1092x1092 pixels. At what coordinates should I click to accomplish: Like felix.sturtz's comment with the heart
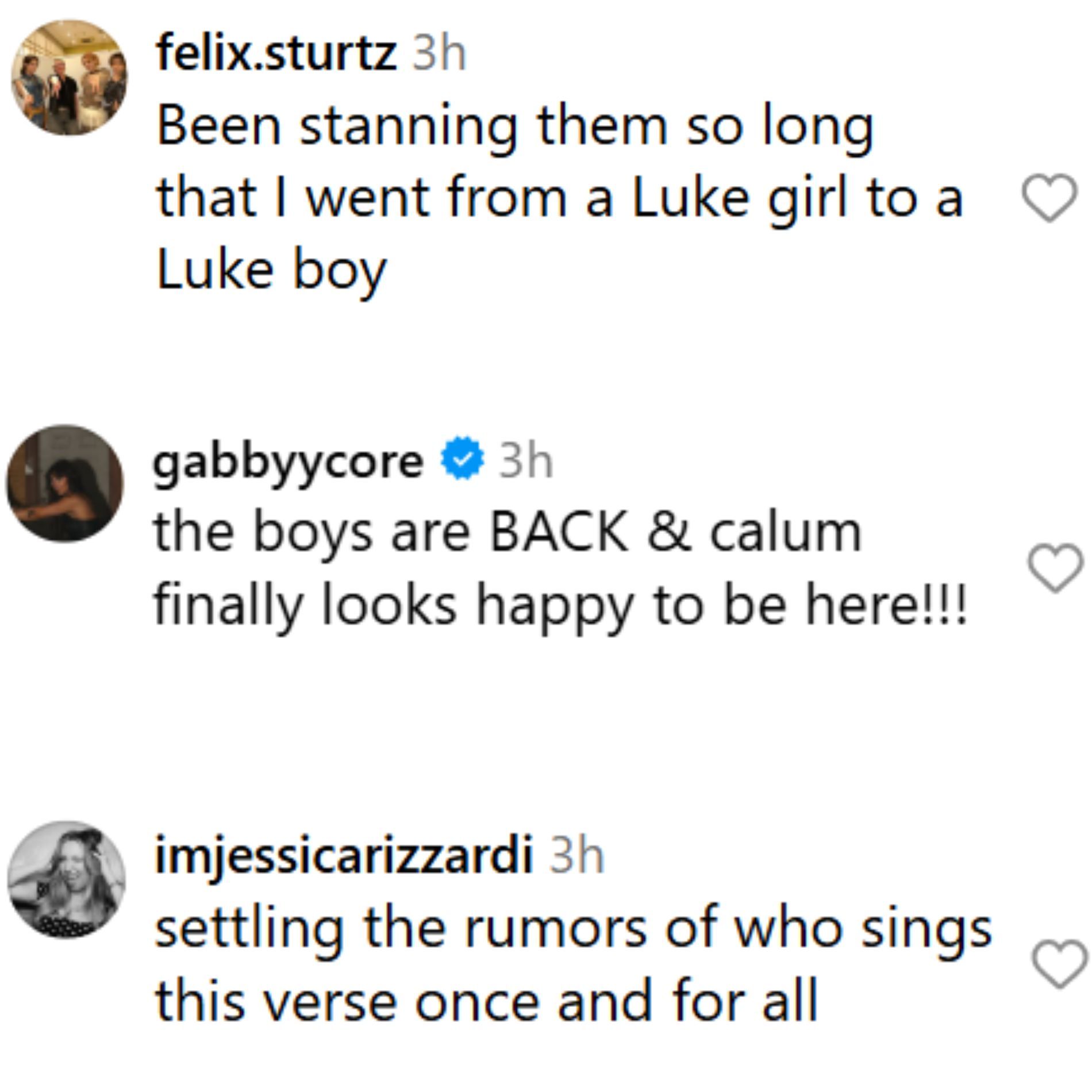[x=1049, y=197]
